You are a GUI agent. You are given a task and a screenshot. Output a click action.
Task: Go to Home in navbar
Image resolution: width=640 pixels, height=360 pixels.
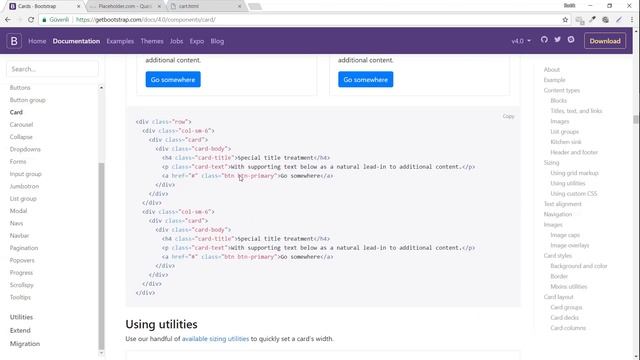[37, 41]
